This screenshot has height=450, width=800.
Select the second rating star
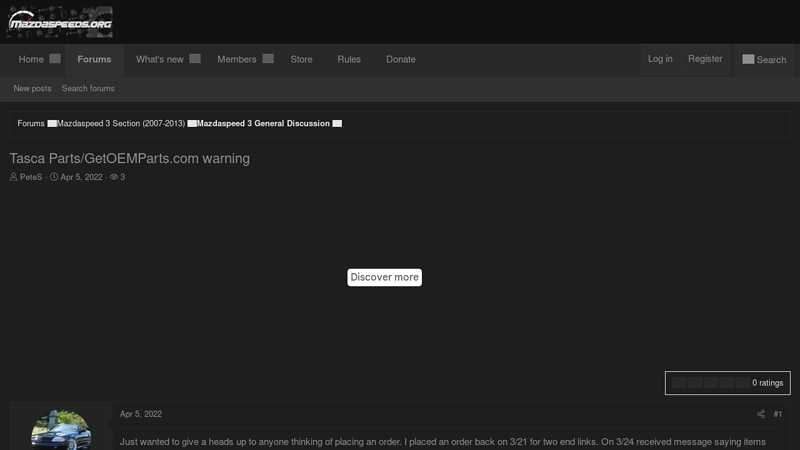695,383
